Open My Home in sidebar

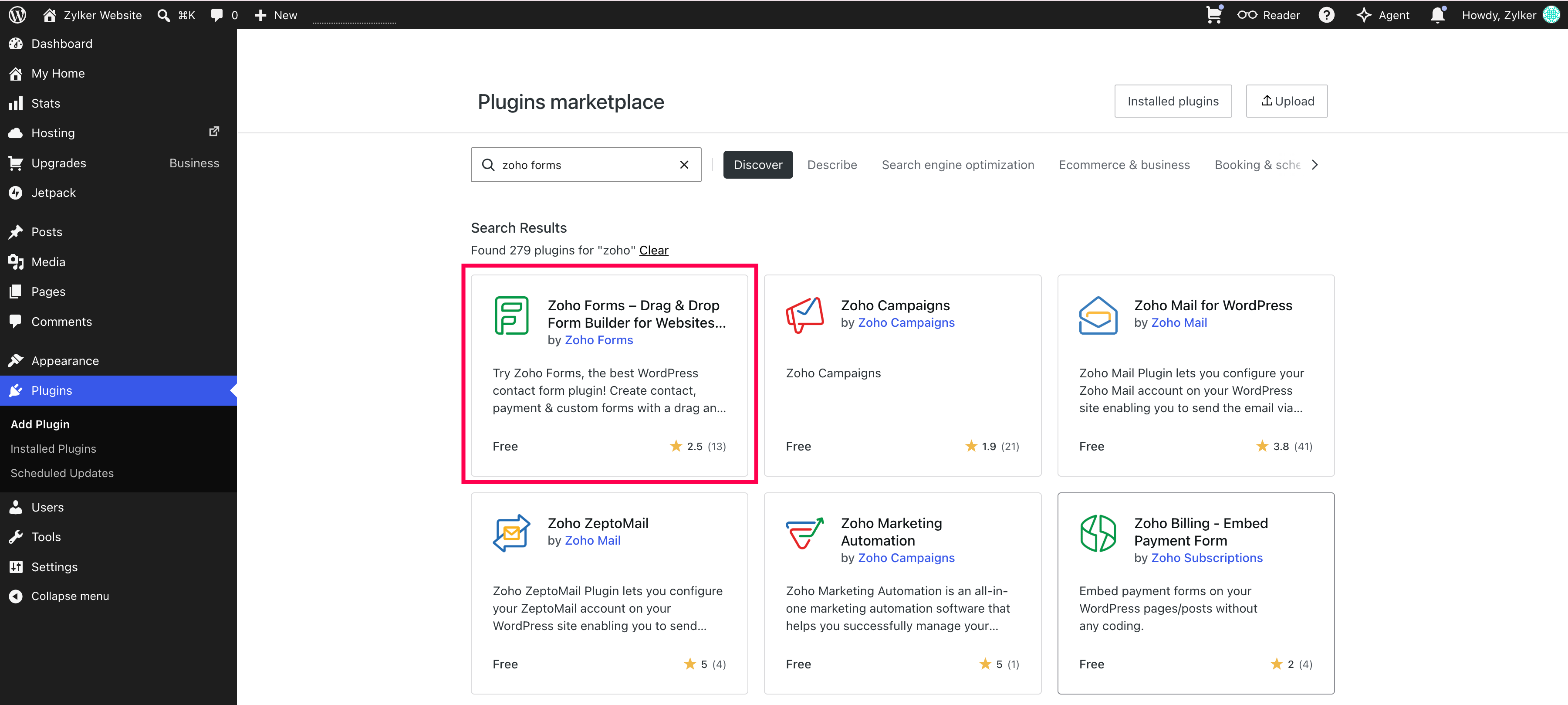[118, 73]
